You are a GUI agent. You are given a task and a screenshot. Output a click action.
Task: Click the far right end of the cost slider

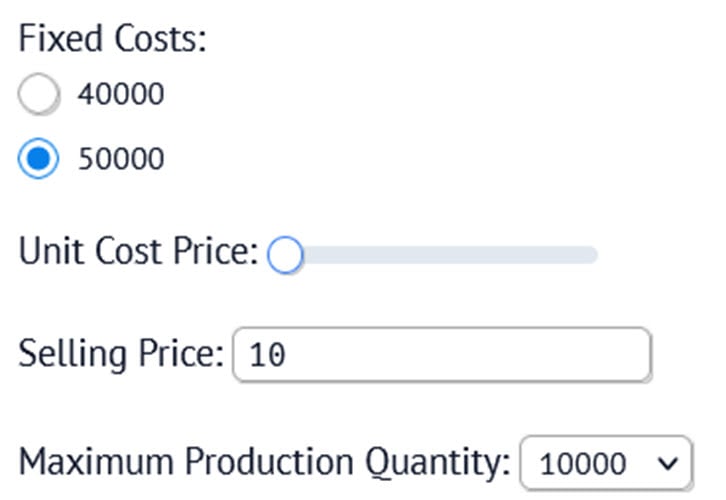pos(594,255)
